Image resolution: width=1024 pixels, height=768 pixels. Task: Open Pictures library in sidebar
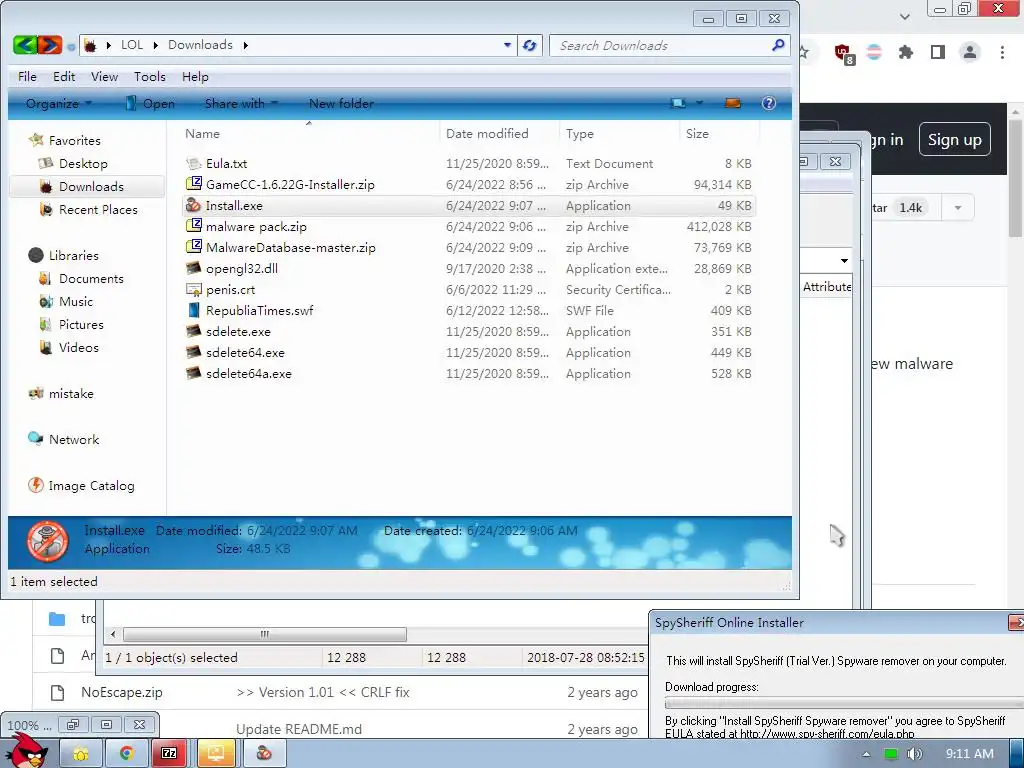[x=81, y=325]
